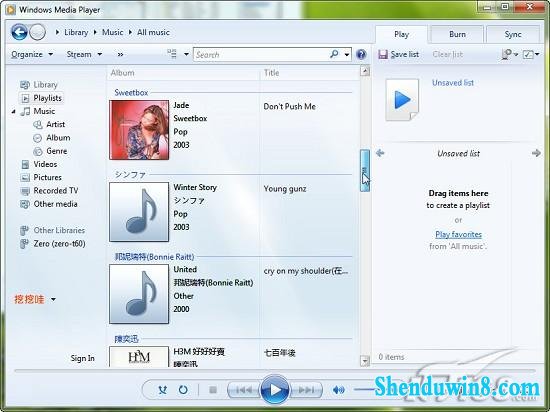
Task: Click inside the Search field
Action: coord(261,55)
